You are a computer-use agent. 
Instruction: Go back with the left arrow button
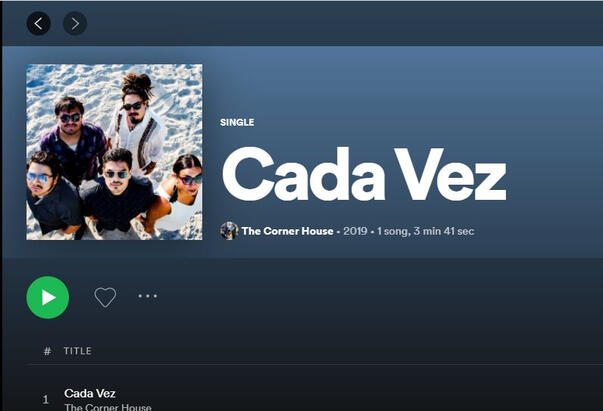pyautogui.click(x=38, y=23)
